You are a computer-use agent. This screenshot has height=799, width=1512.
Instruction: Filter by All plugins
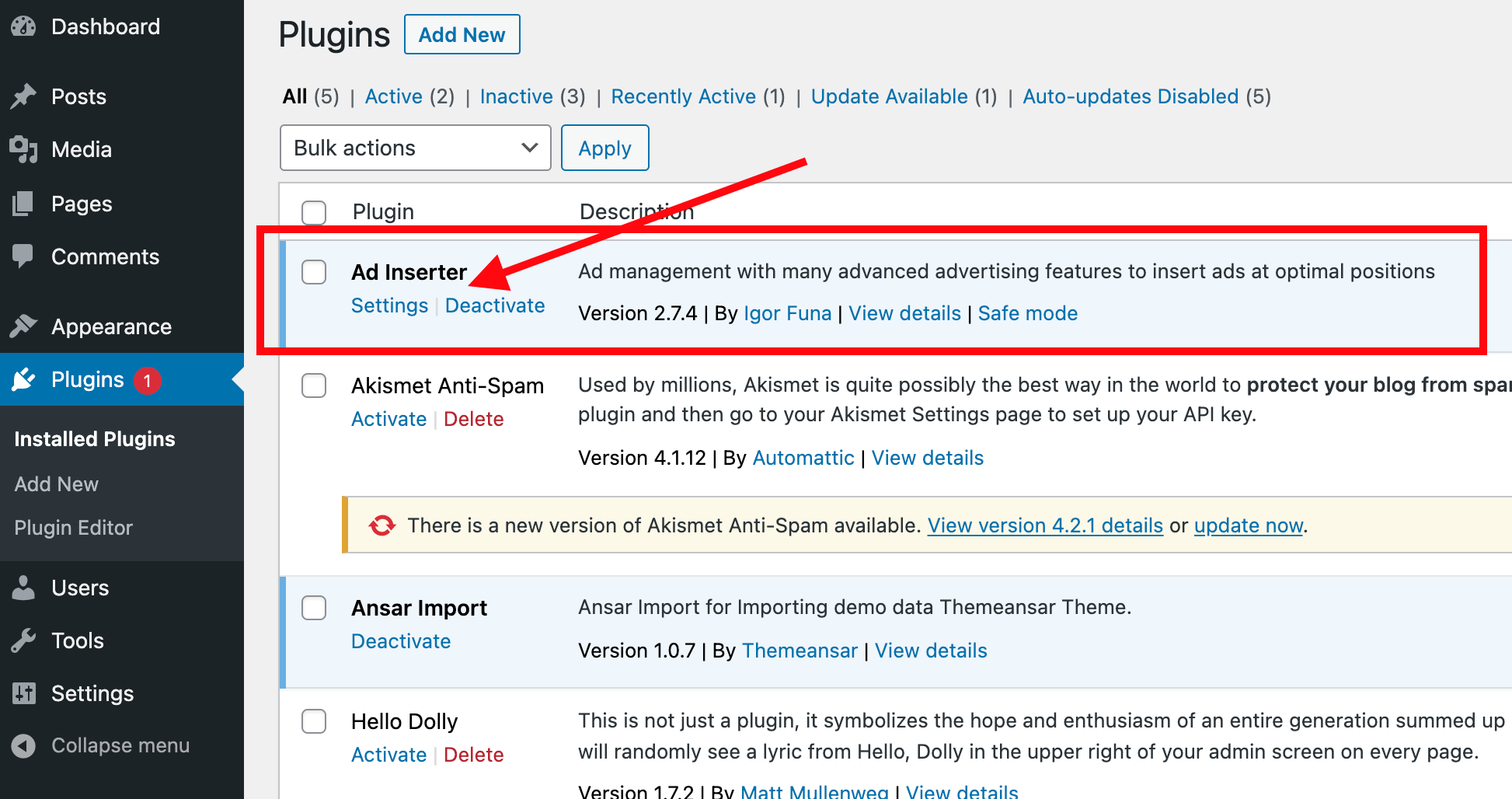pos(311,96)
